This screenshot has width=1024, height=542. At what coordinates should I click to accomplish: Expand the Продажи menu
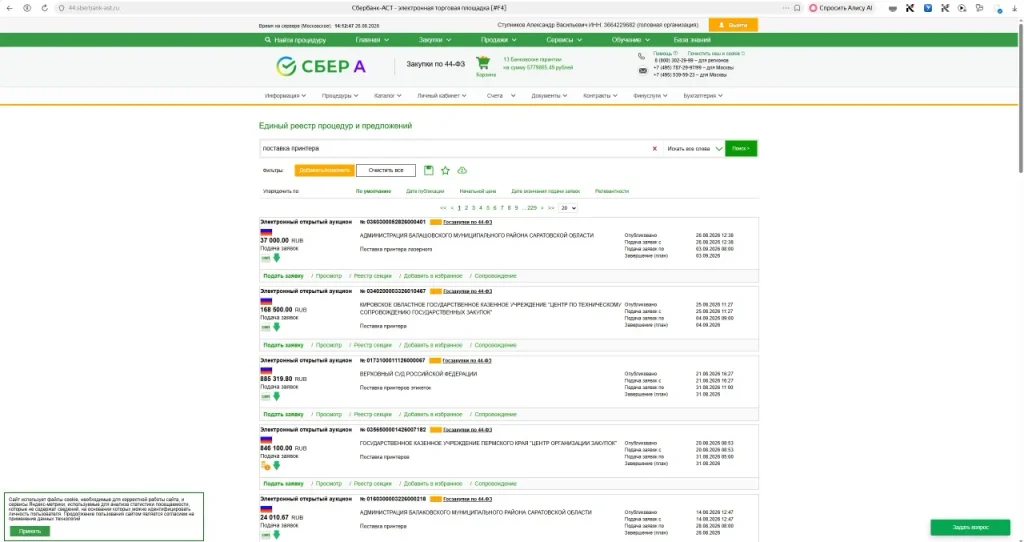(x=498, y=40)
